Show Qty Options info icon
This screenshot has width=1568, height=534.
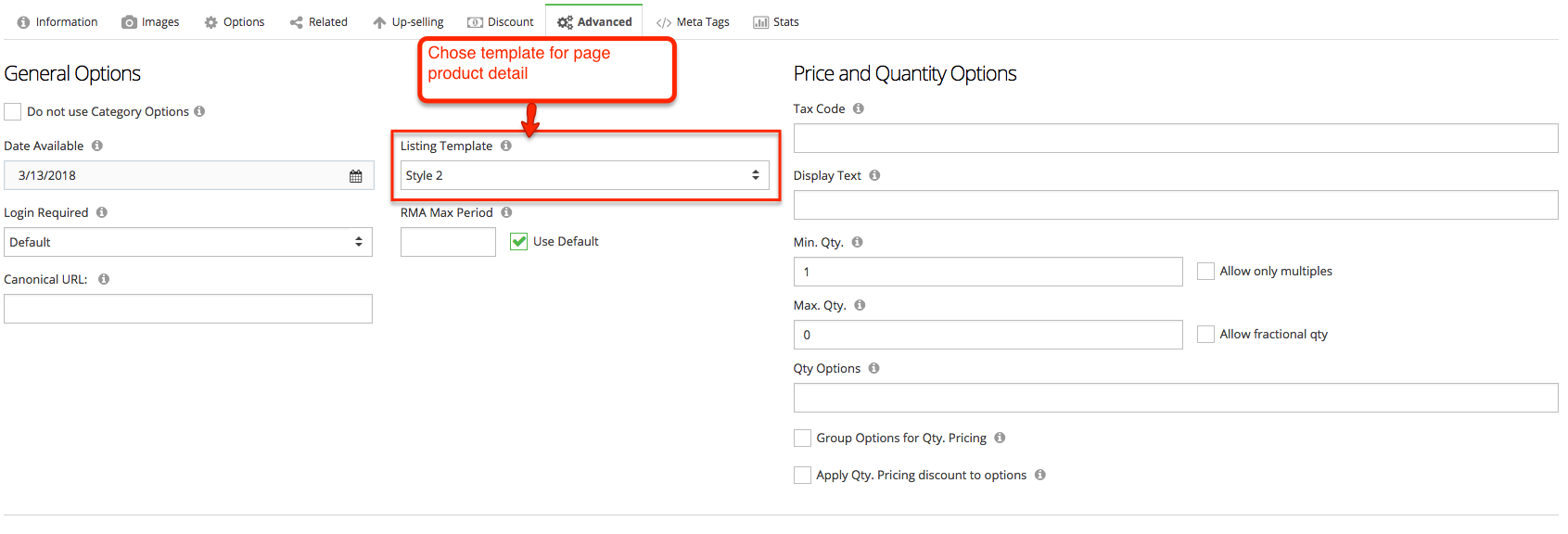click(x=873, y=368)
